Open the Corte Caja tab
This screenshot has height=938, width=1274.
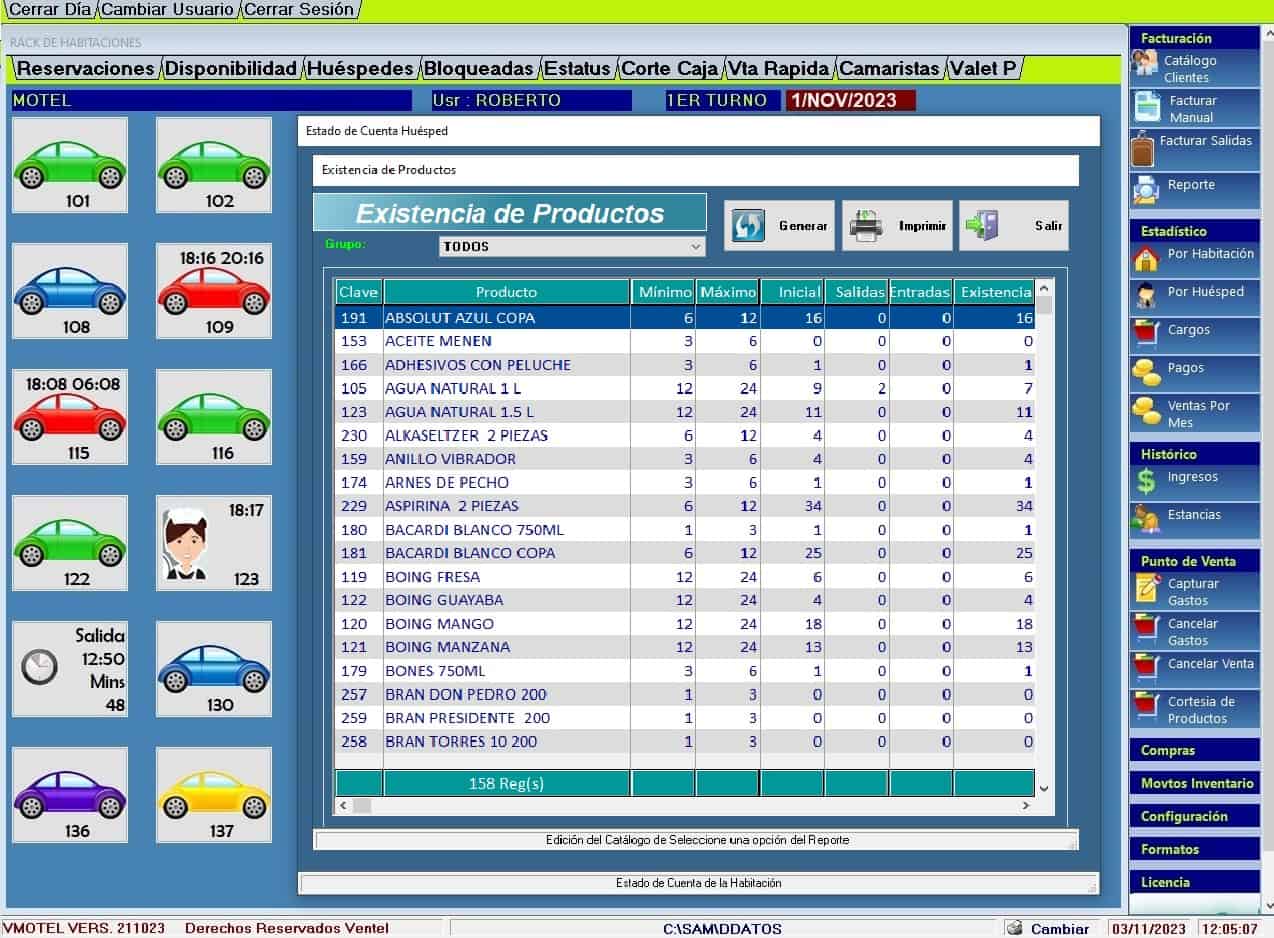pos(669,69)
